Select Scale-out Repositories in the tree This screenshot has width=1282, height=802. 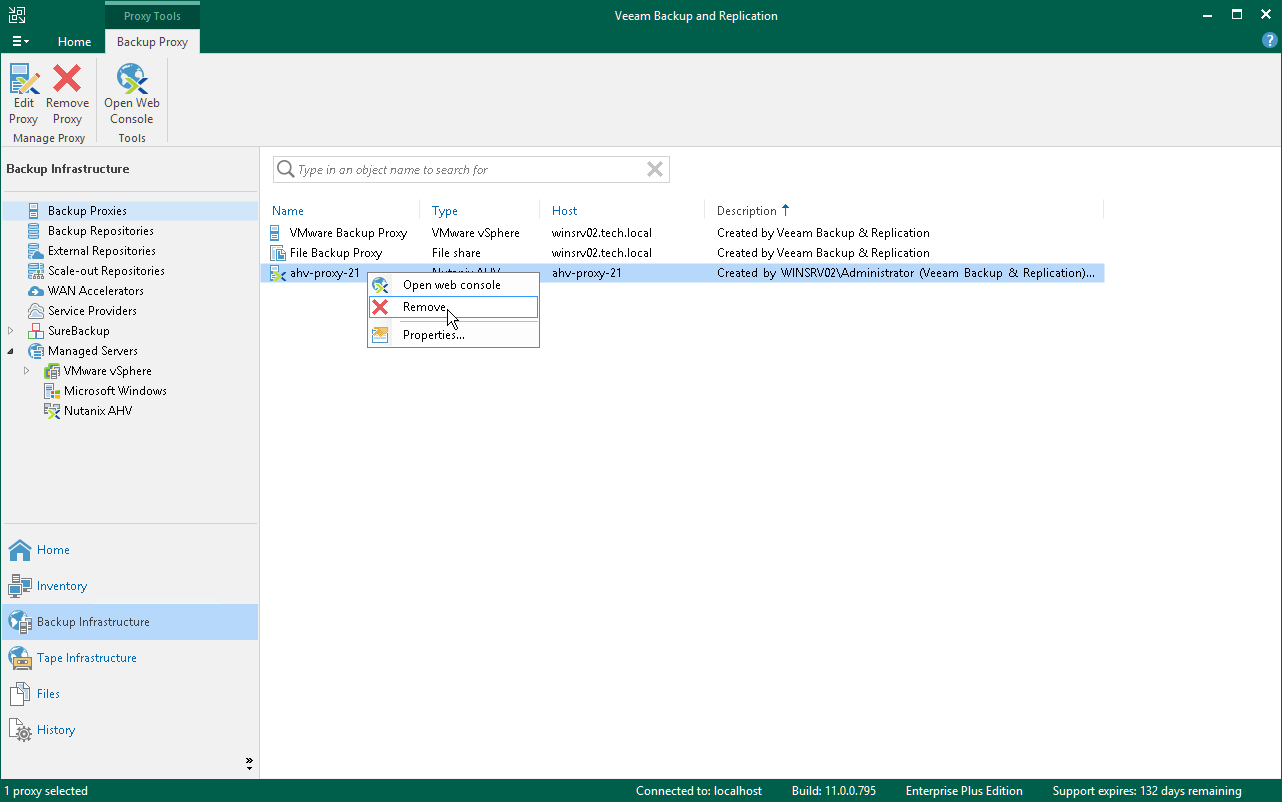(x=106, y=271)
